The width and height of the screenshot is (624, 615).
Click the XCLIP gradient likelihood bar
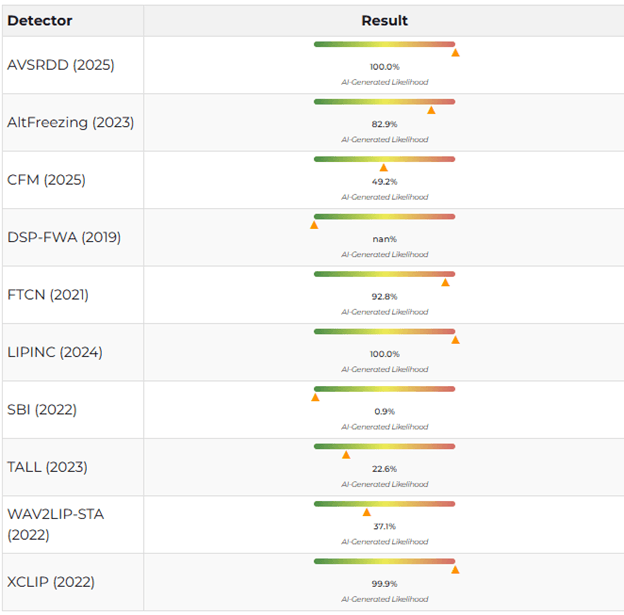tap(384, 561)
